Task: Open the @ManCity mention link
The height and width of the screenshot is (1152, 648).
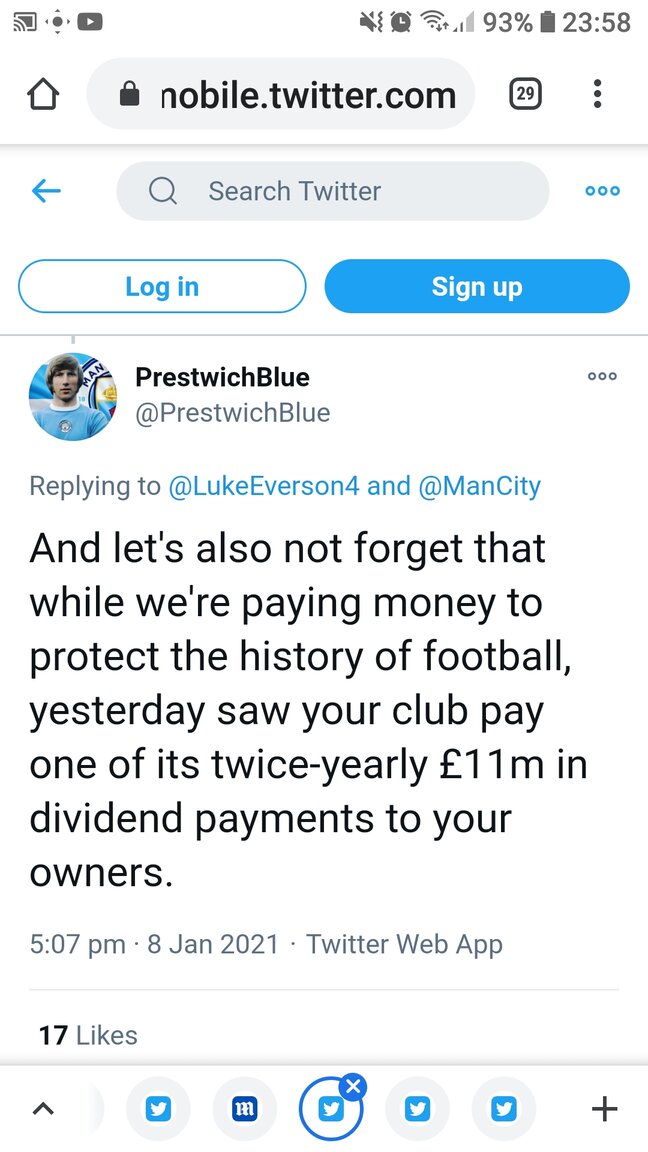Action: 479,486
